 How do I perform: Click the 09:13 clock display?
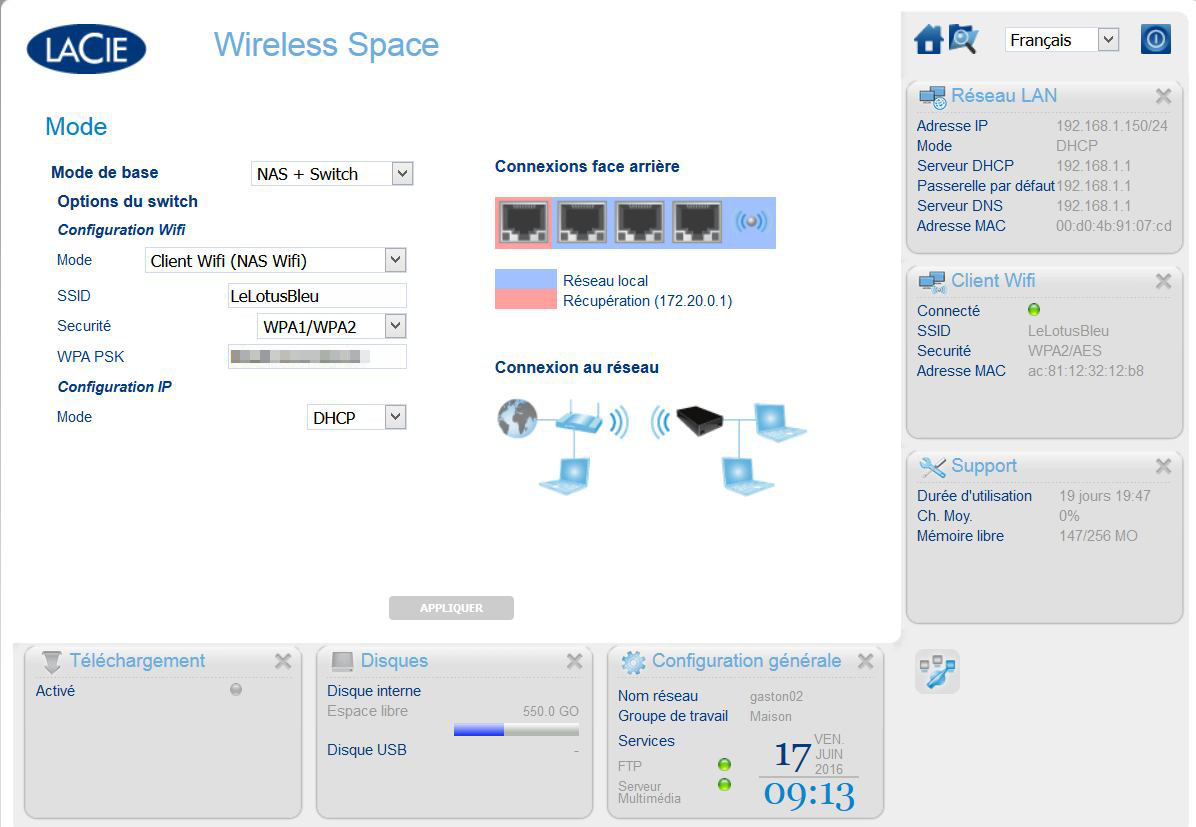click(x=809, y=795)
